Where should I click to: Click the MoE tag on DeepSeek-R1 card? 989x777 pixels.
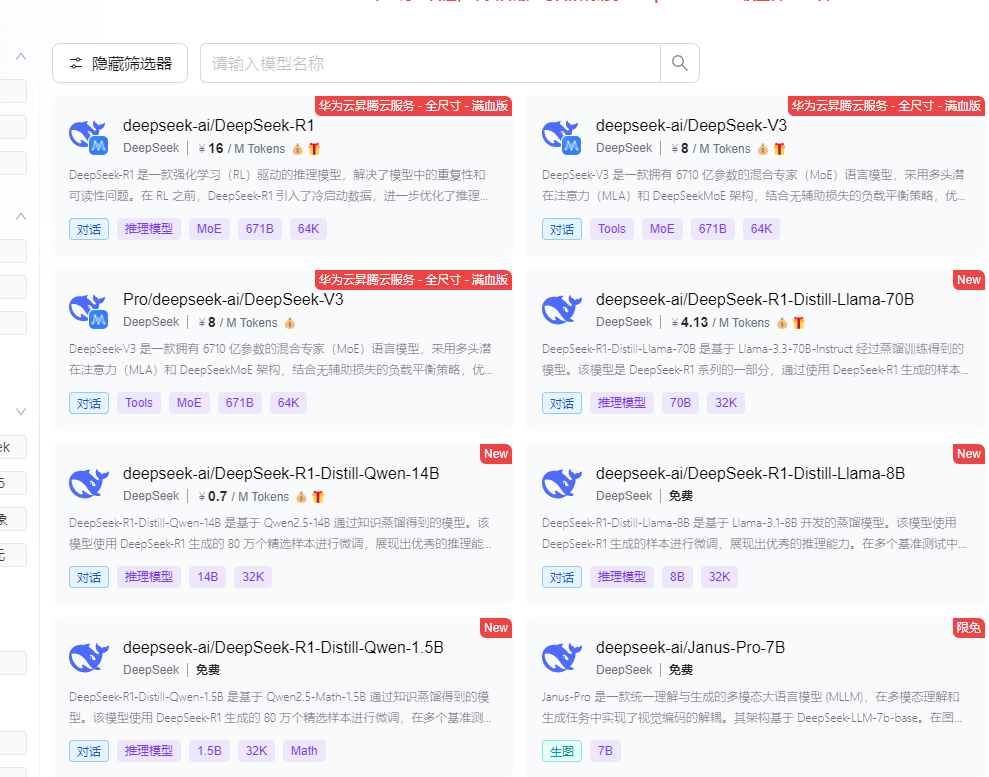[209, 229]
